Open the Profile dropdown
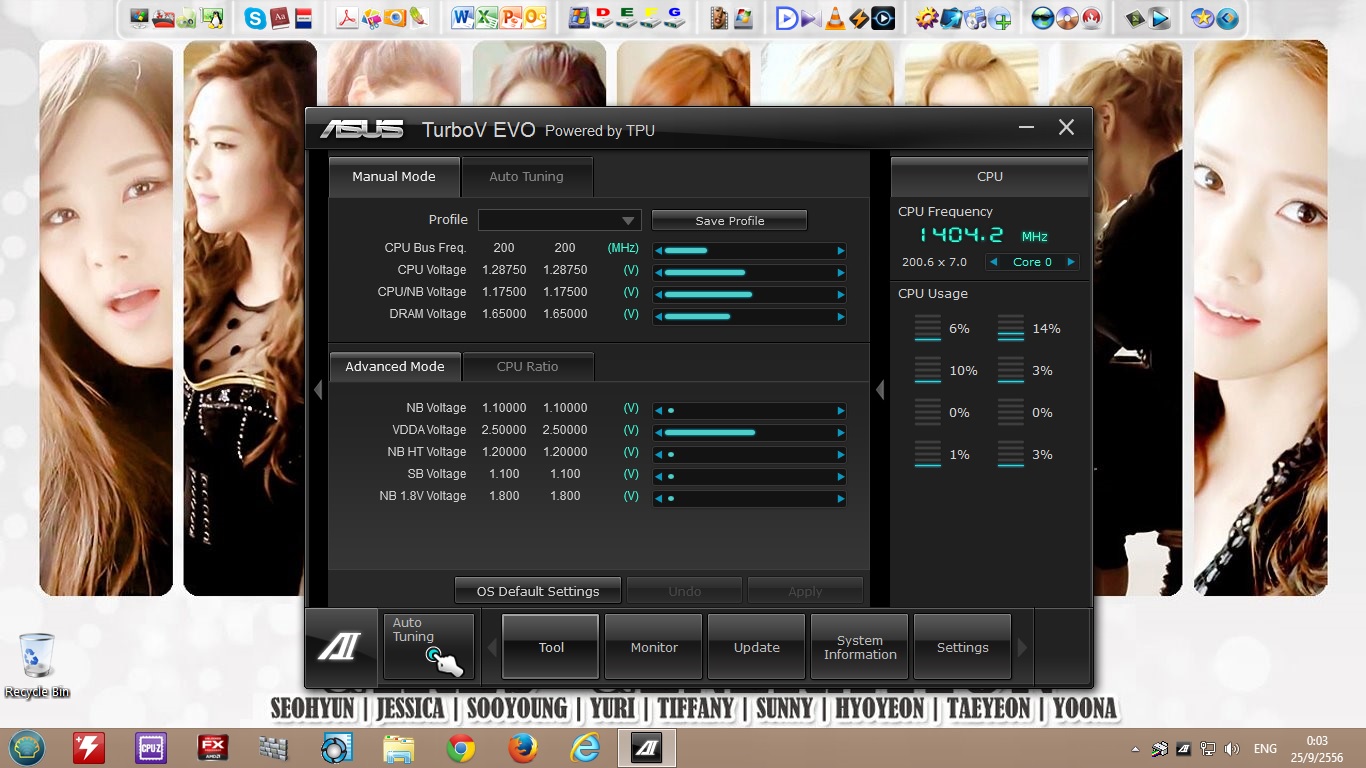The image size is (1366, 768). tap(559, 220)
